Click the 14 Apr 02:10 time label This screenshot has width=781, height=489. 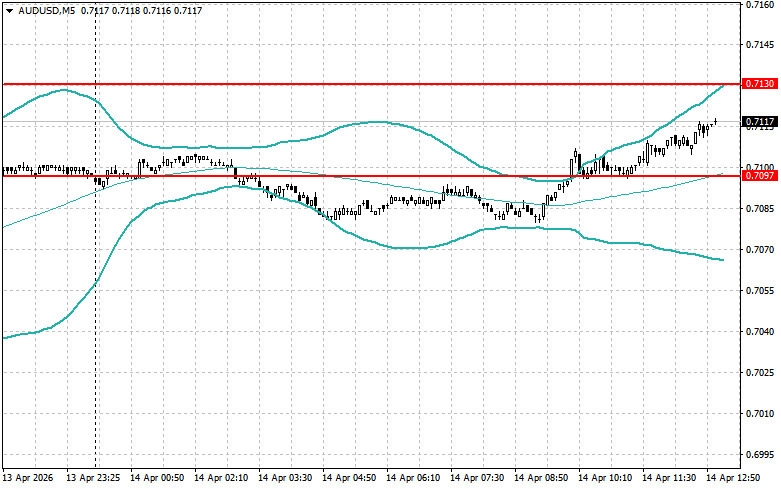tap(221, 478)
